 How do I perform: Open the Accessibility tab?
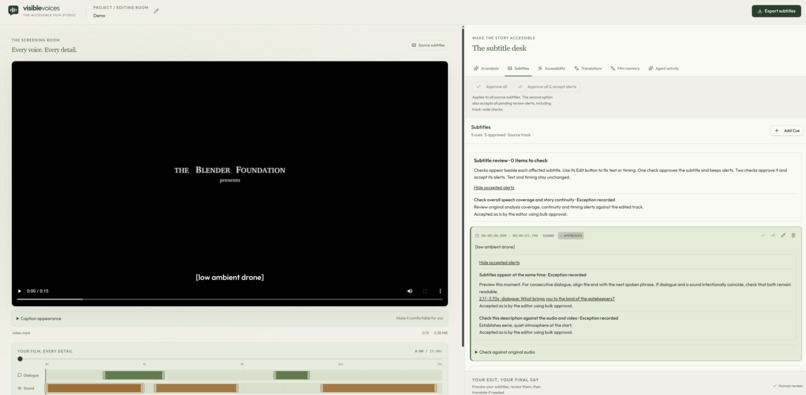tap(552, 68)
